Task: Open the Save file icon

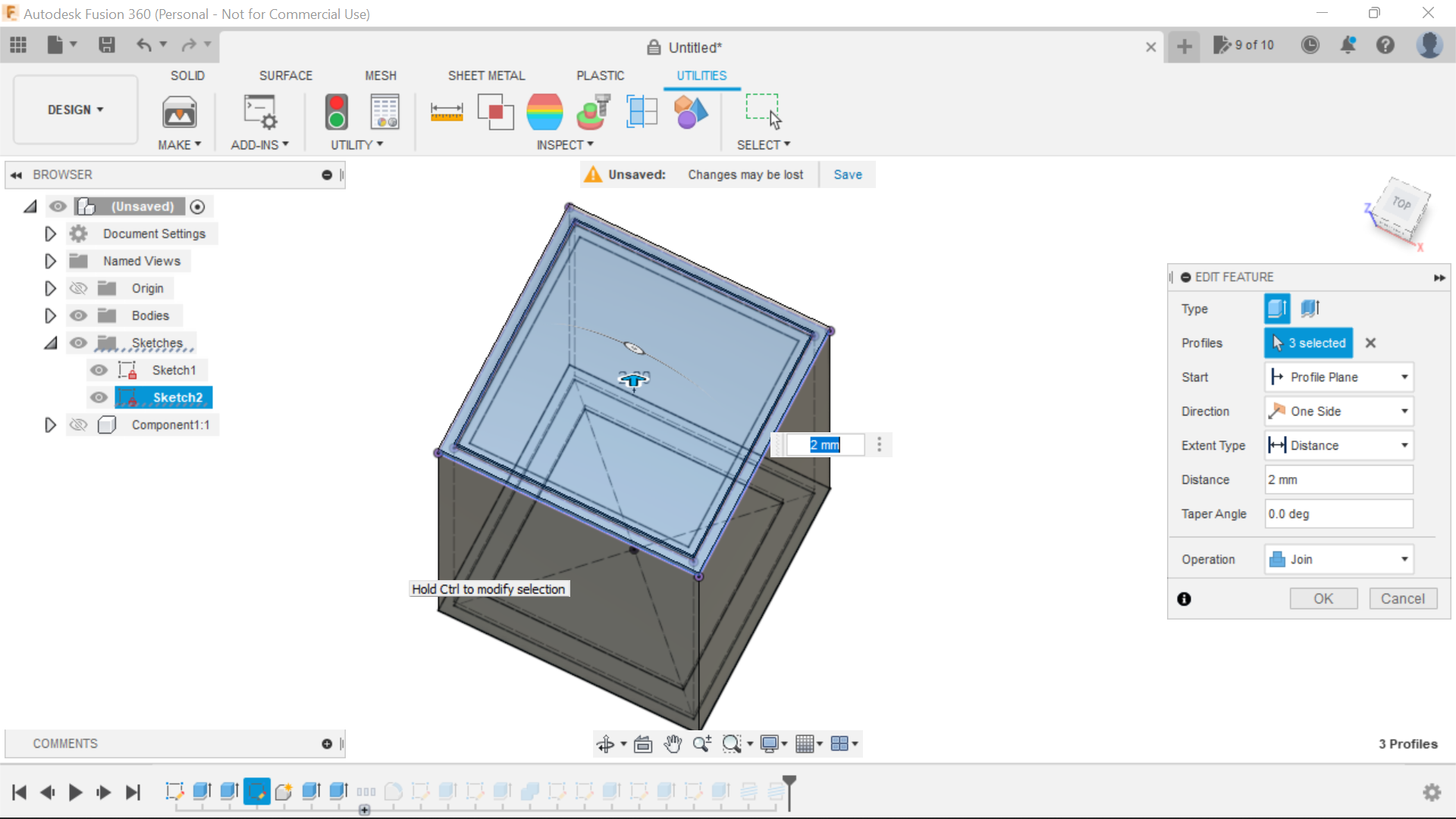Action: (x=106, y=45)
